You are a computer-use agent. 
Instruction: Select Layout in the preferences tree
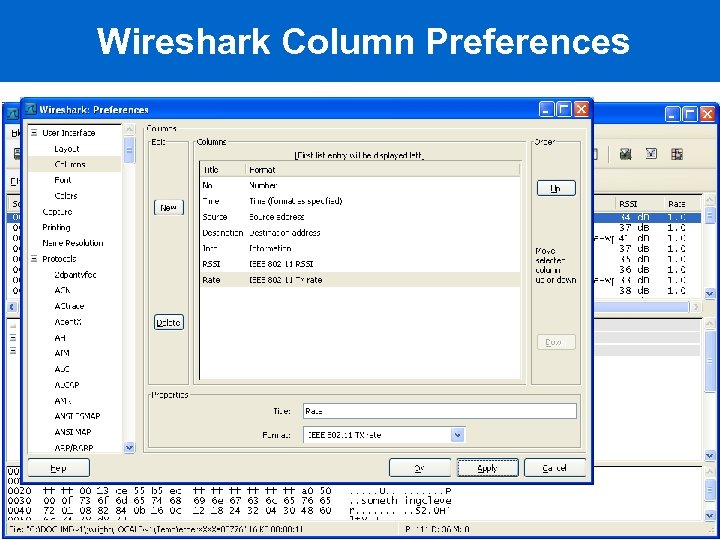point(67,149)
